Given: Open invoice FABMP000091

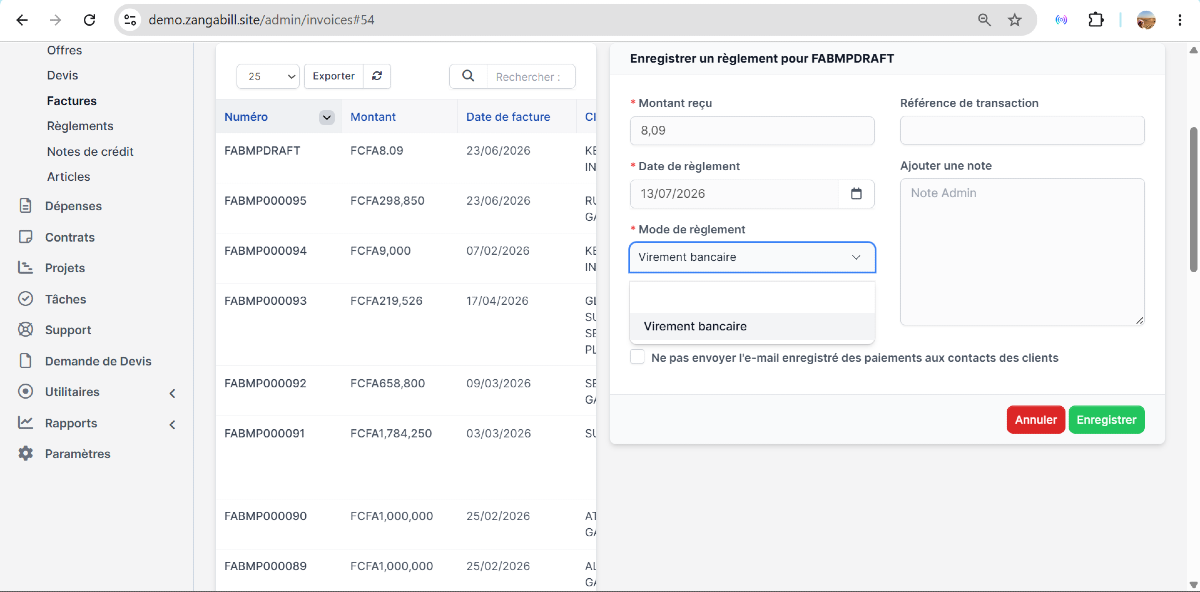Looking at the screenshot, I should coord(265,434).
